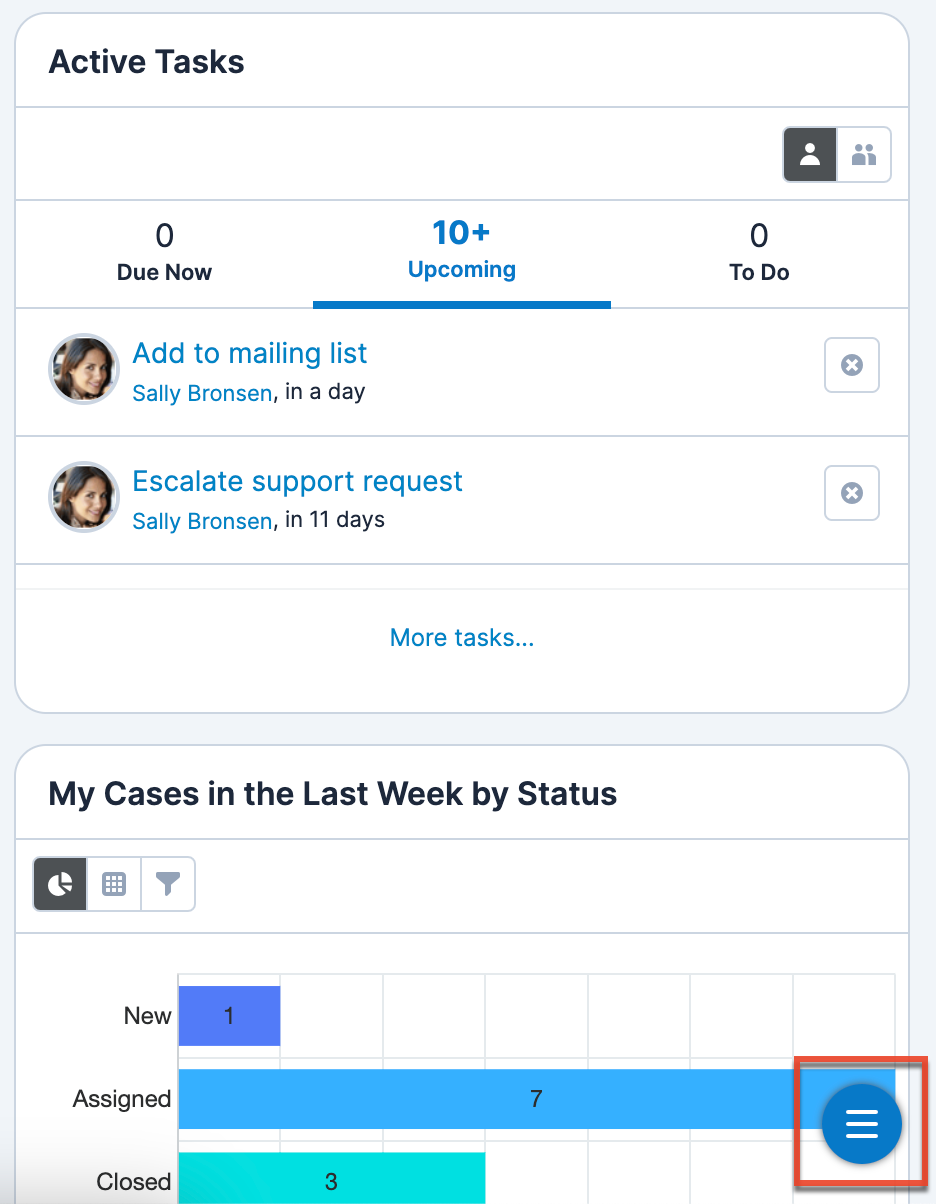Viewport: 936px width, 1204px height.
Task: Open the To Do tab
Action: 759,253
